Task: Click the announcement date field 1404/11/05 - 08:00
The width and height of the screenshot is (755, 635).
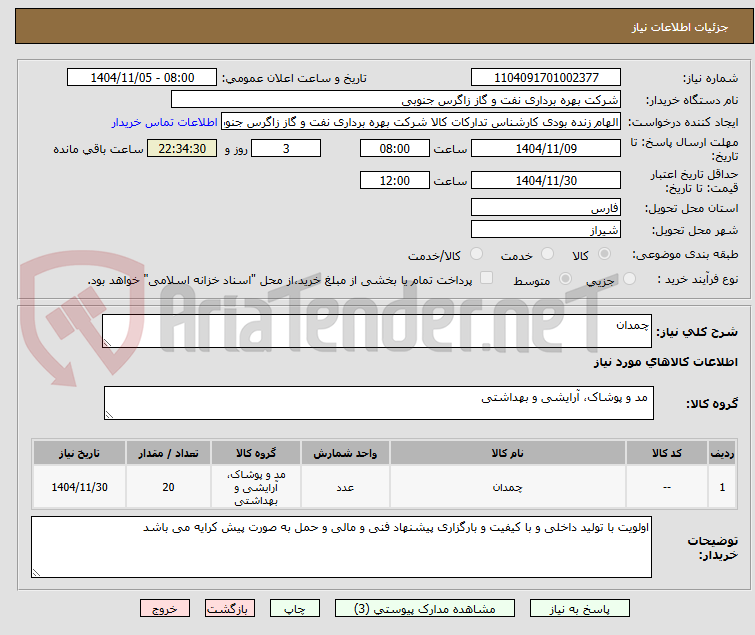Action: (x=142, y=78)
